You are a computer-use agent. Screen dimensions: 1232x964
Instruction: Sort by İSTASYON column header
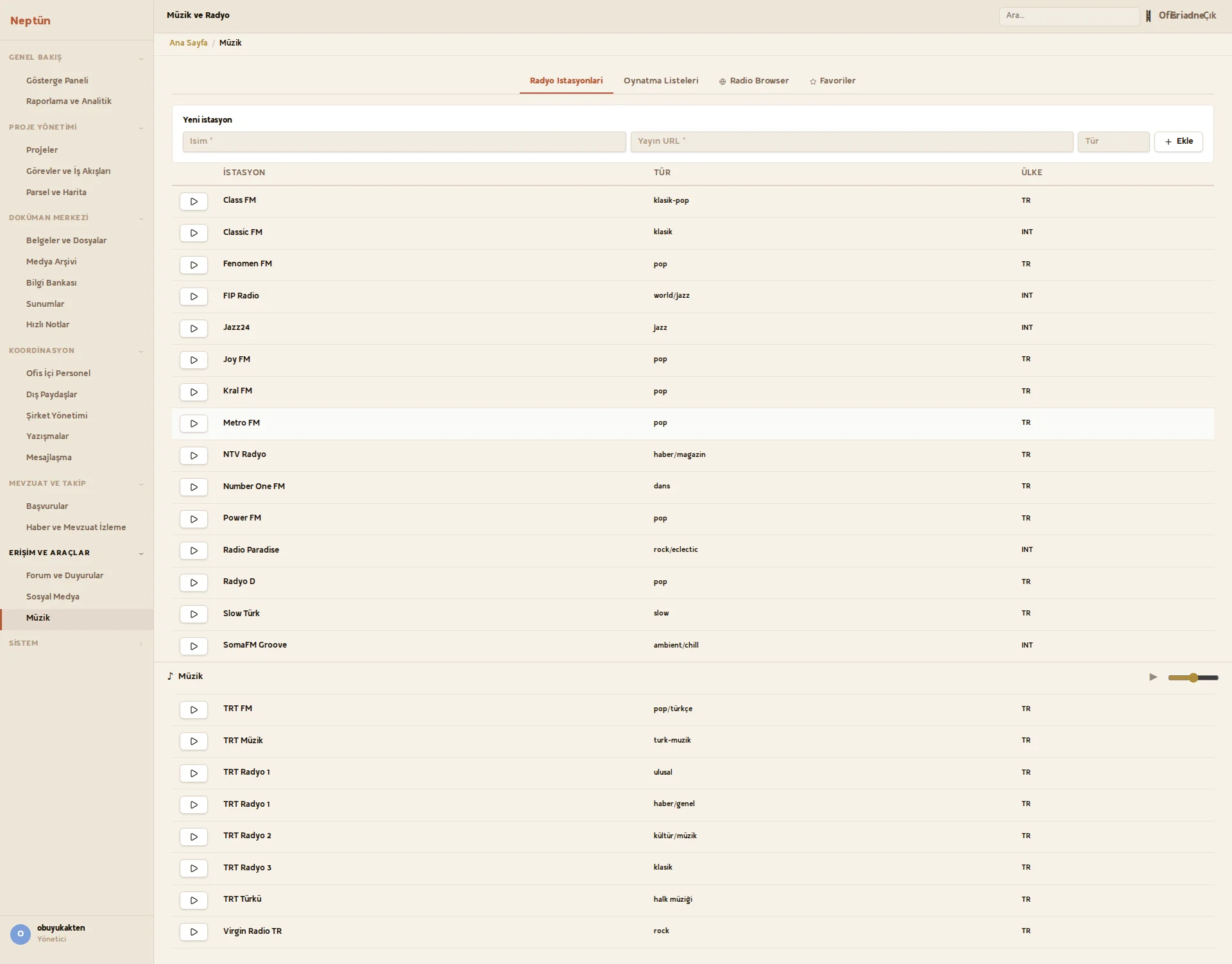point(244,173)
